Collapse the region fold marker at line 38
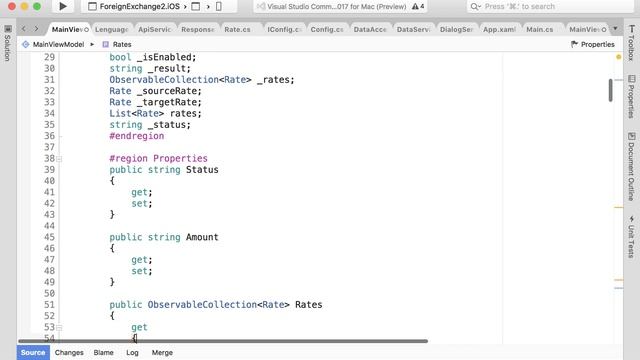The image size is (640, 360). tap(59, 159)
